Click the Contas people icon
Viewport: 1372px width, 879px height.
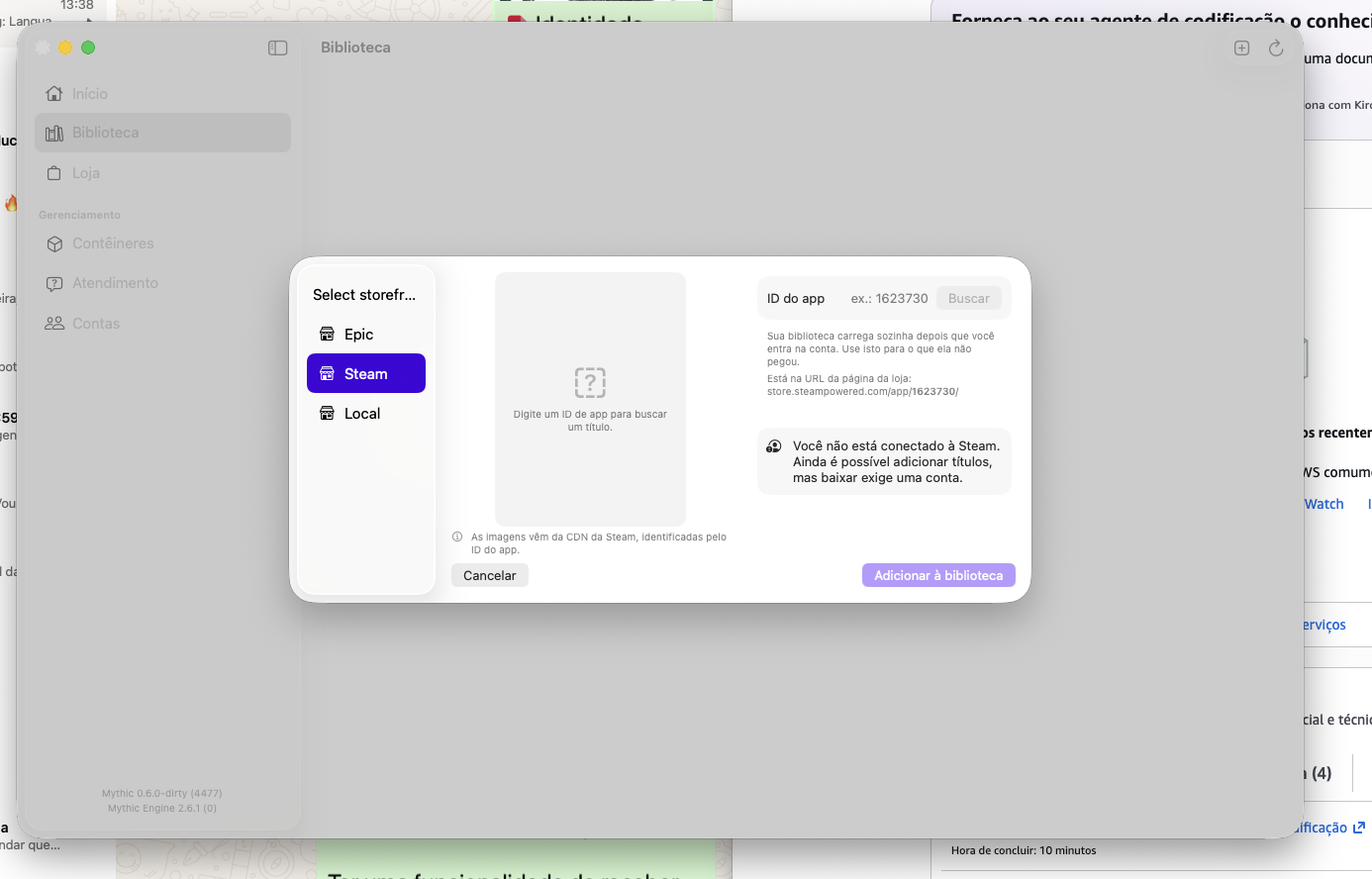pyautogui.click(x=54, y=324)
